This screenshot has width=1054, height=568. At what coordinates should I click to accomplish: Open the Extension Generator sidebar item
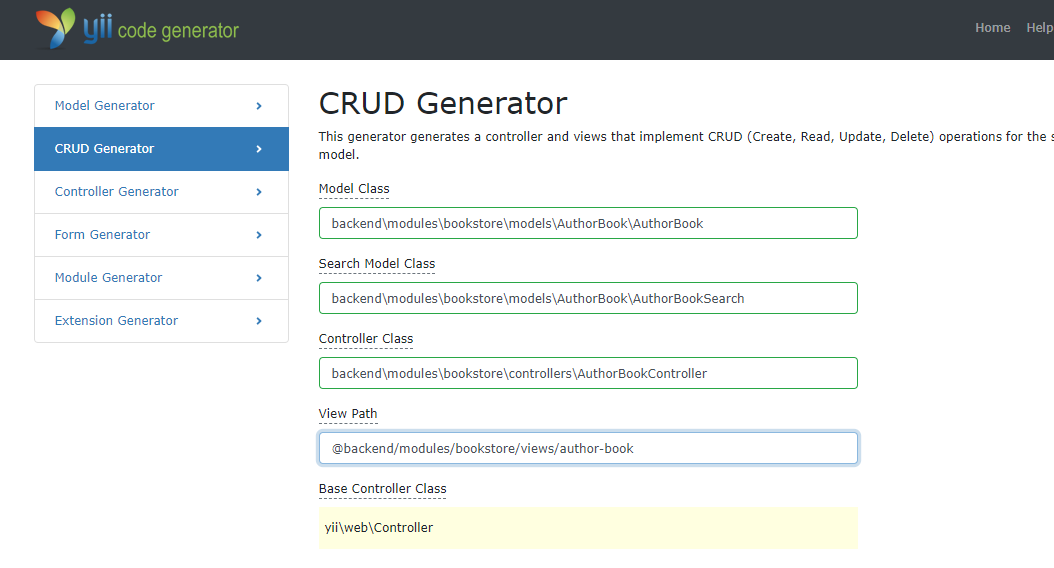point(161,321)
